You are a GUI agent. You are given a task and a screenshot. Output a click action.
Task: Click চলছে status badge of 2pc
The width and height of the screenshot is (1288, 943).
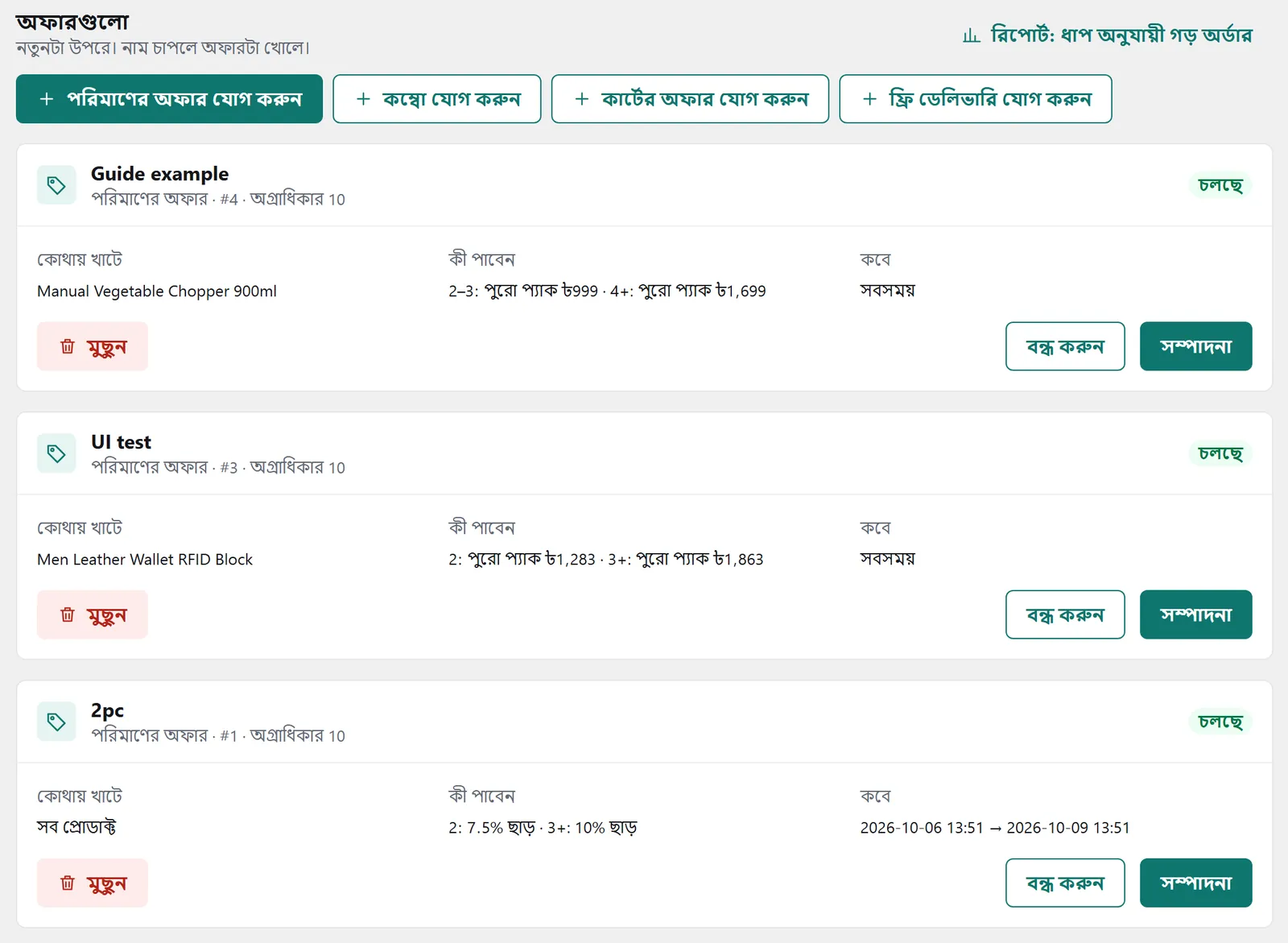tap(1220, 722)
